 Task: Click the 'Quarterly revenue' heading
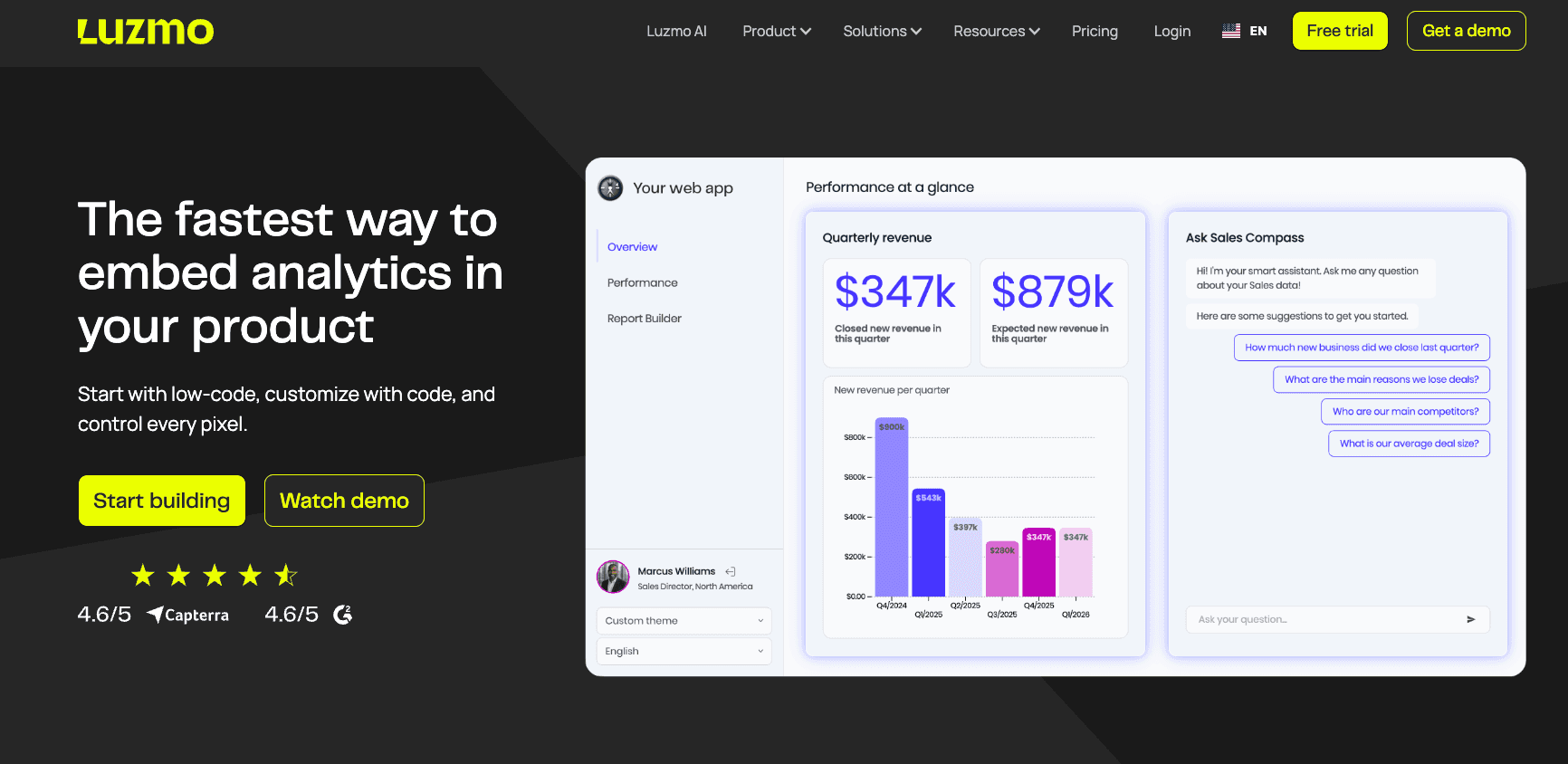[x=877, y=238]
